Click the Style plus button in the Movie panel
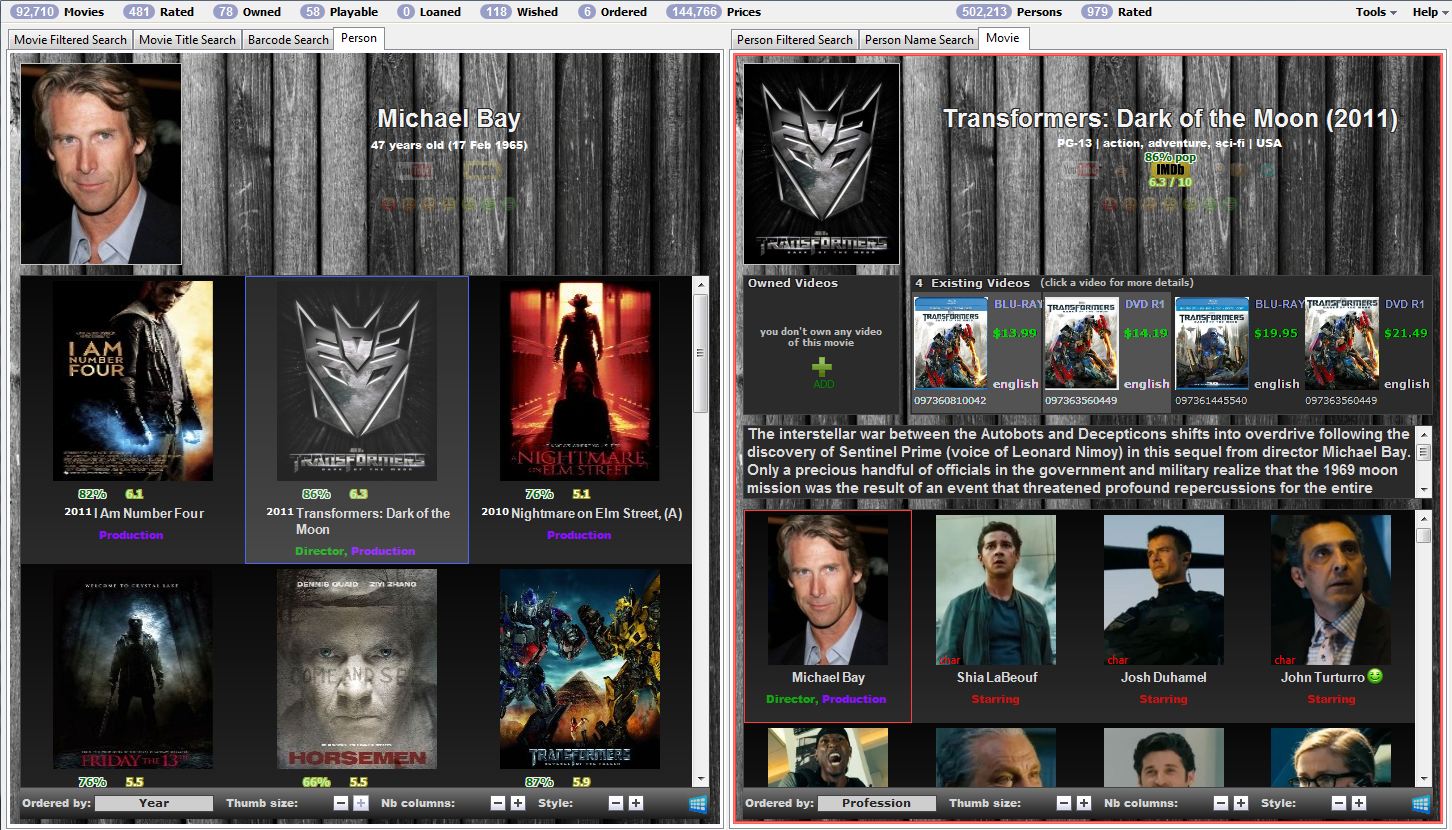 [1359, 803]
